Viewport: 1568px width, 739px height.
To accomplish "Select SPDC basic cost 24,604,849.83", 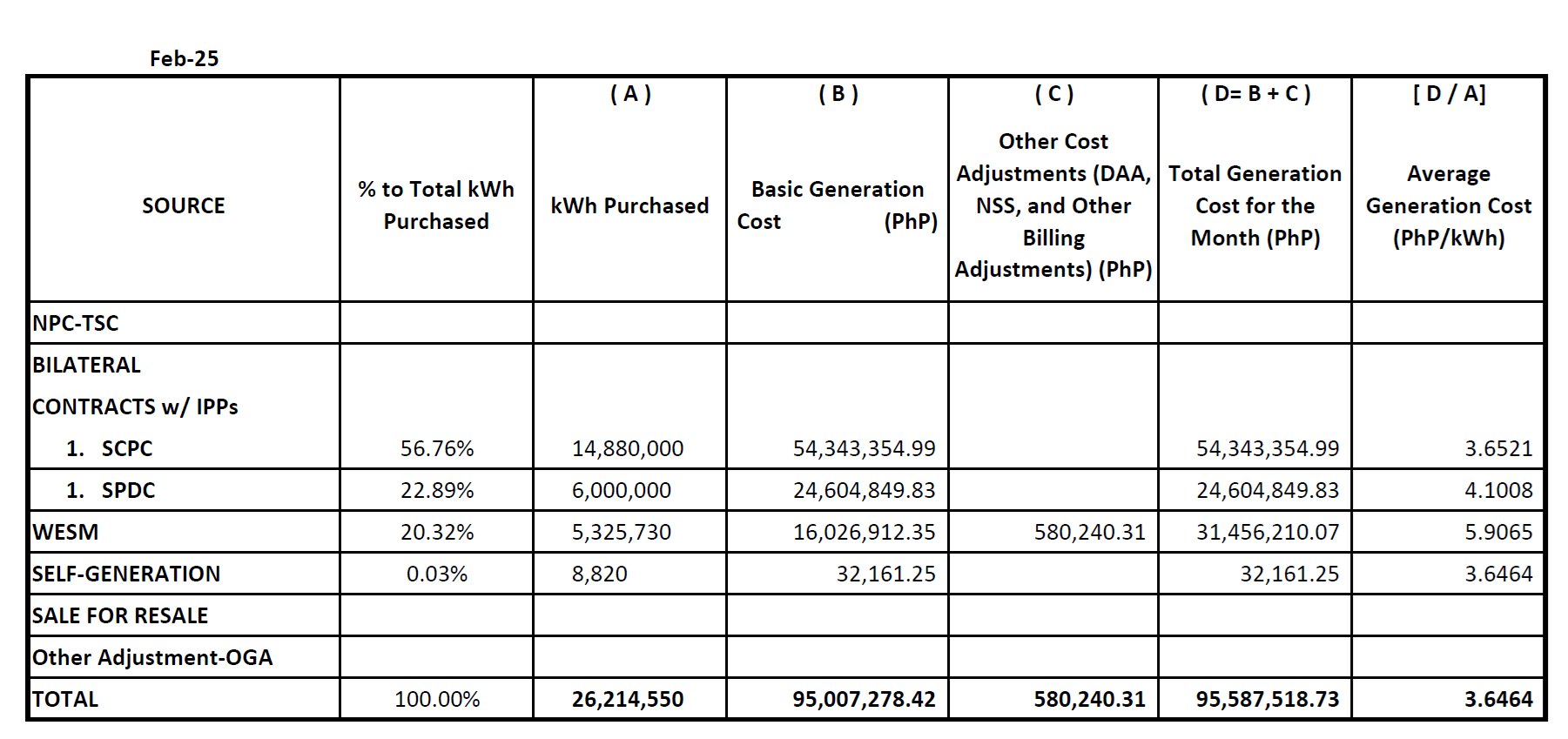I will pyautogui.click(x=864, y=490).
